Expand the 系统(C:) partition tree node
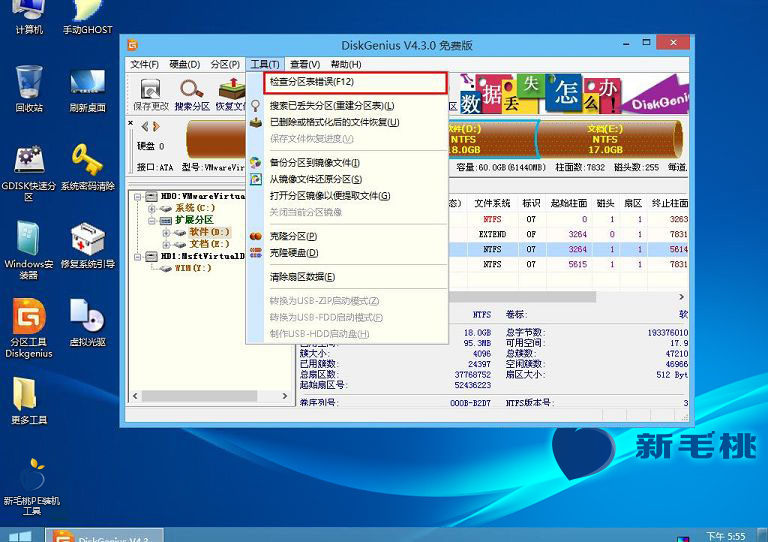This screenshot has height=542, width=768. 152,209
